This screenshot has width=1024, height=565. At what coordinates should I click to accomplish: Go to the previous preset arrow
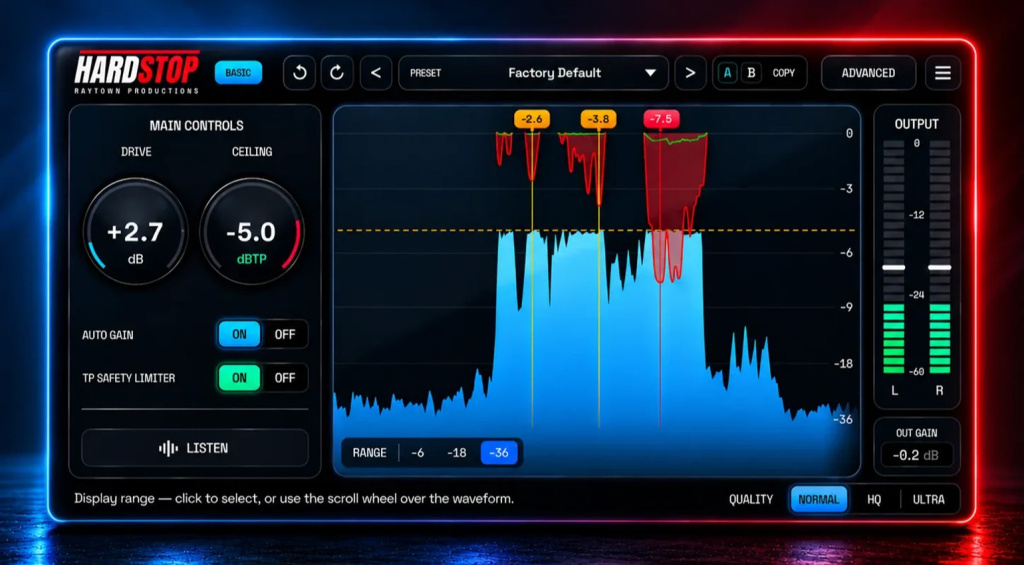click(x=376, y=73)
